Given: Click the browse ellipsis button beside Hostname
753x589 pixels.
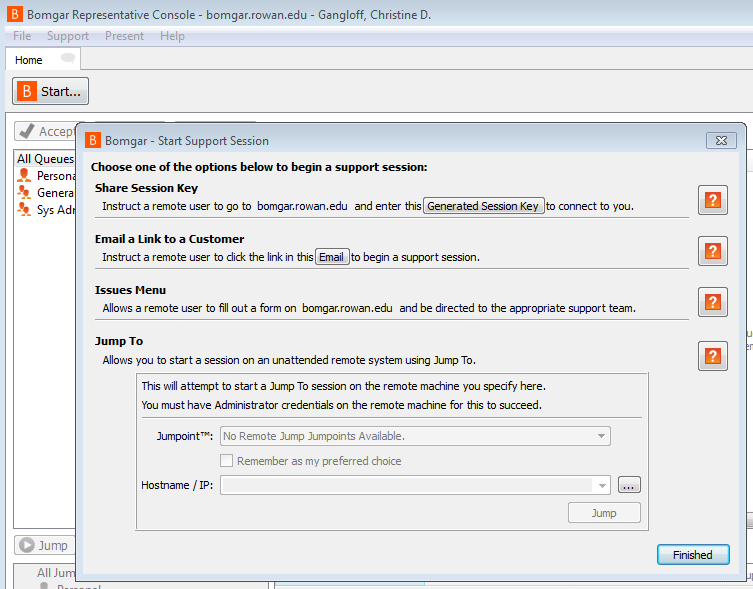Looking at the screenshot, I should click(x=629, y=485).
